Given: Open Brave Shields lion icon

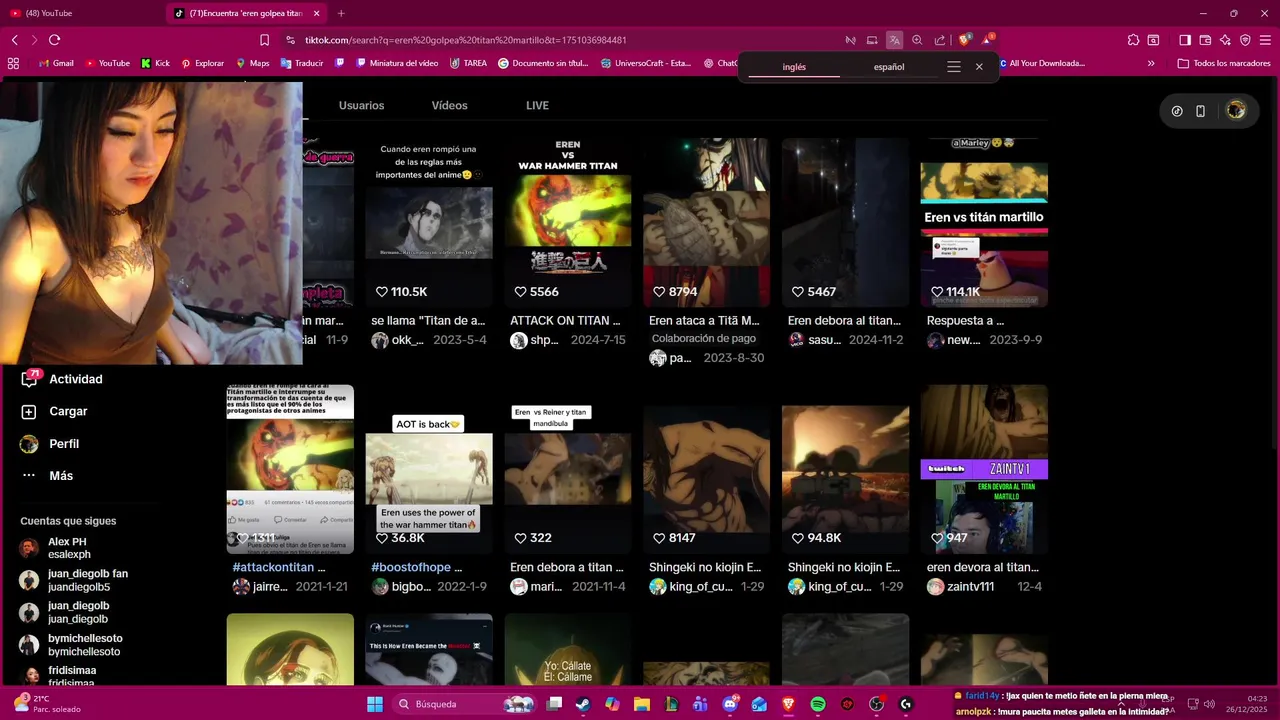Looking at the screenshot, I should pos(964,40).
